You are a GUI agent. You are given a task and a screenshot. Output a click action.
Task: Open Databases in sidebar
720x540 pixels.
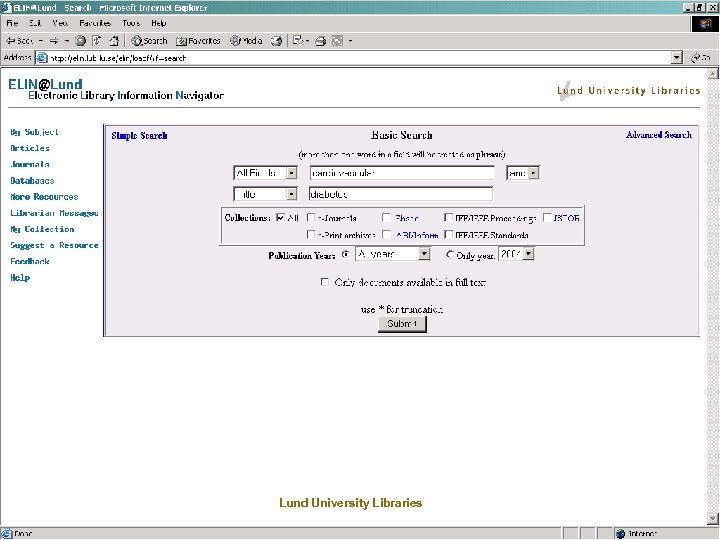32,180
